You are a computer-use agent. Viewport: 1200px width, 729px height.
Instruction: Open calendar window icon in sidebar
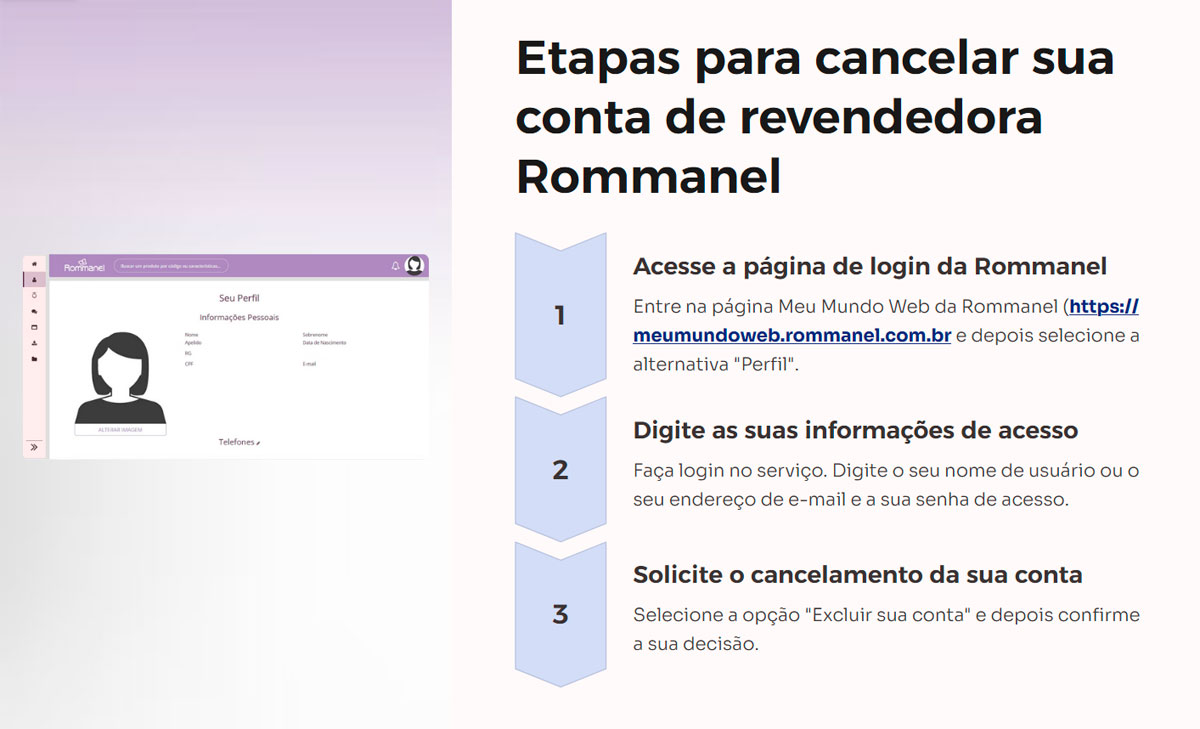tap(34, 327)
